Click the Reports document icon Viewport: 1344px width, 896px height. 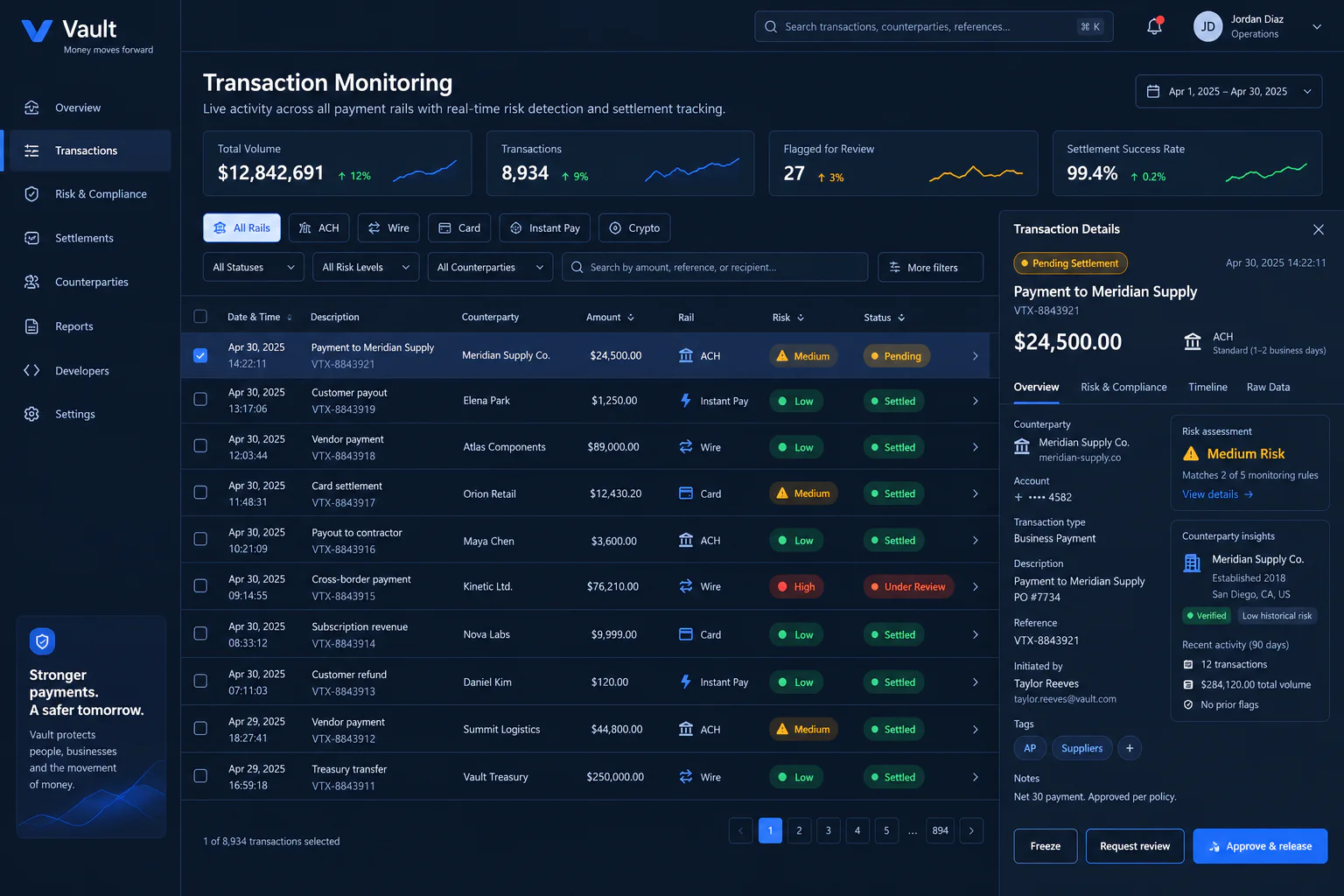[x=31, y=326]
